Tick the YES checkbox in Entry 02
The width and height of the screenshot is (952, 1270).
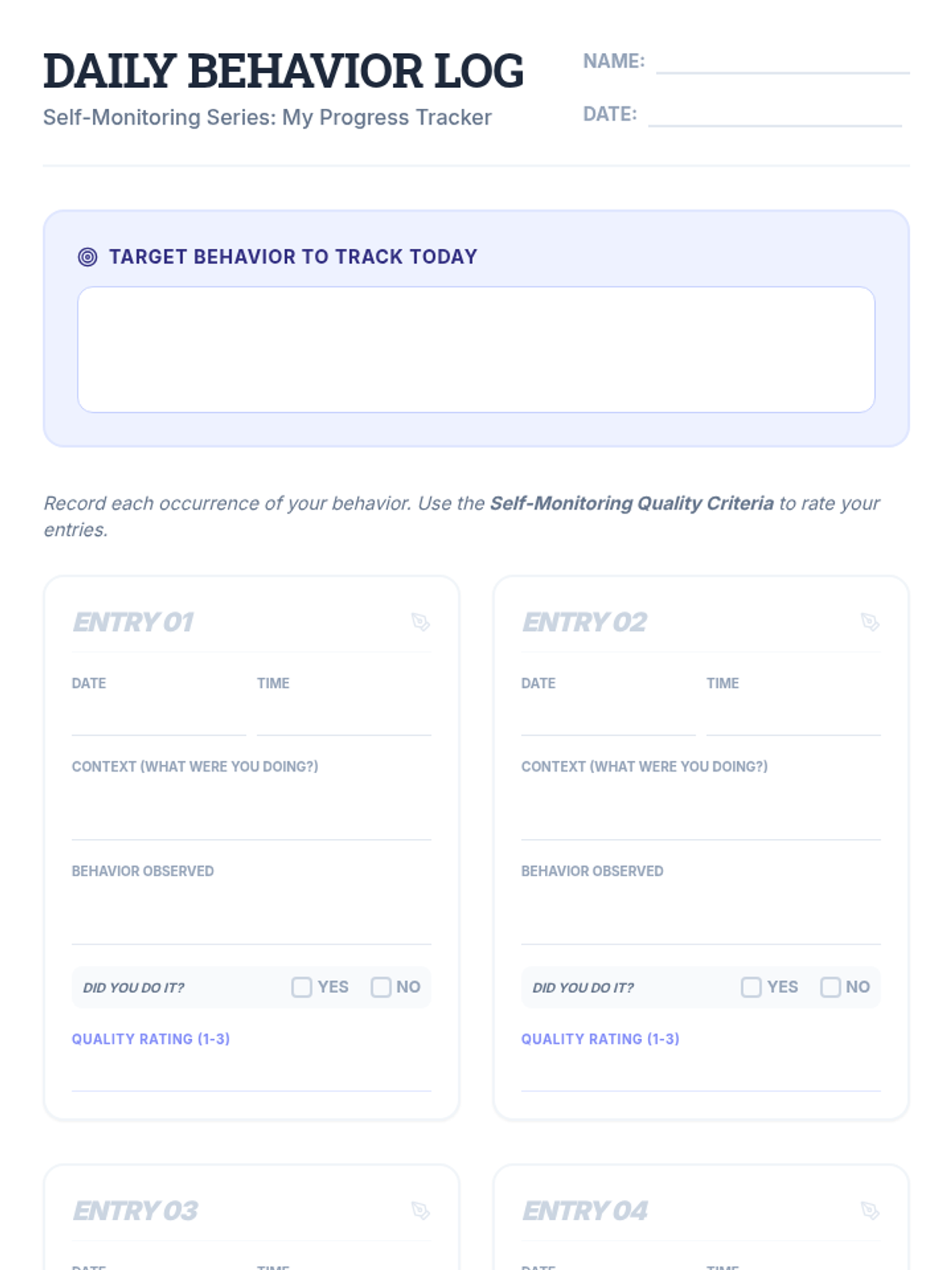point(750,987)
